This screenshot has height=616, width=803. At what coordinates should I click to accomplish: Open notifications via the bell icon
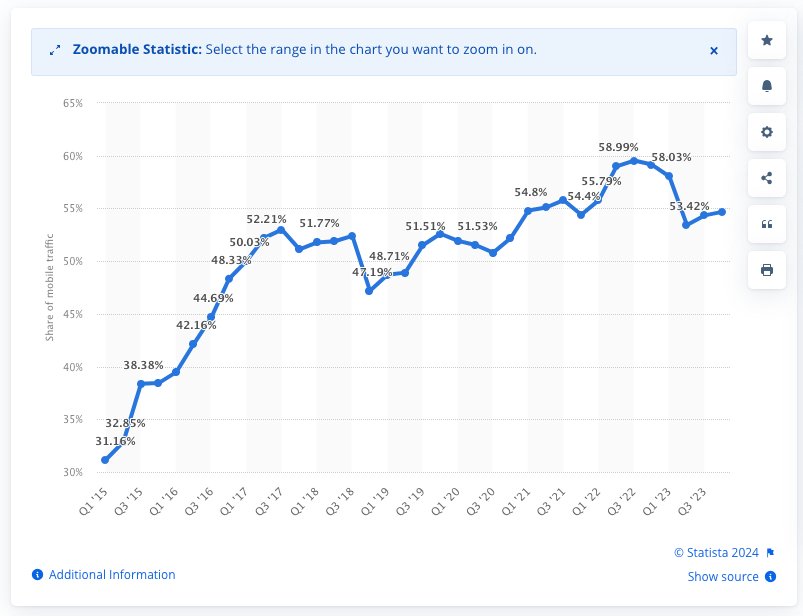click(766, 86)
